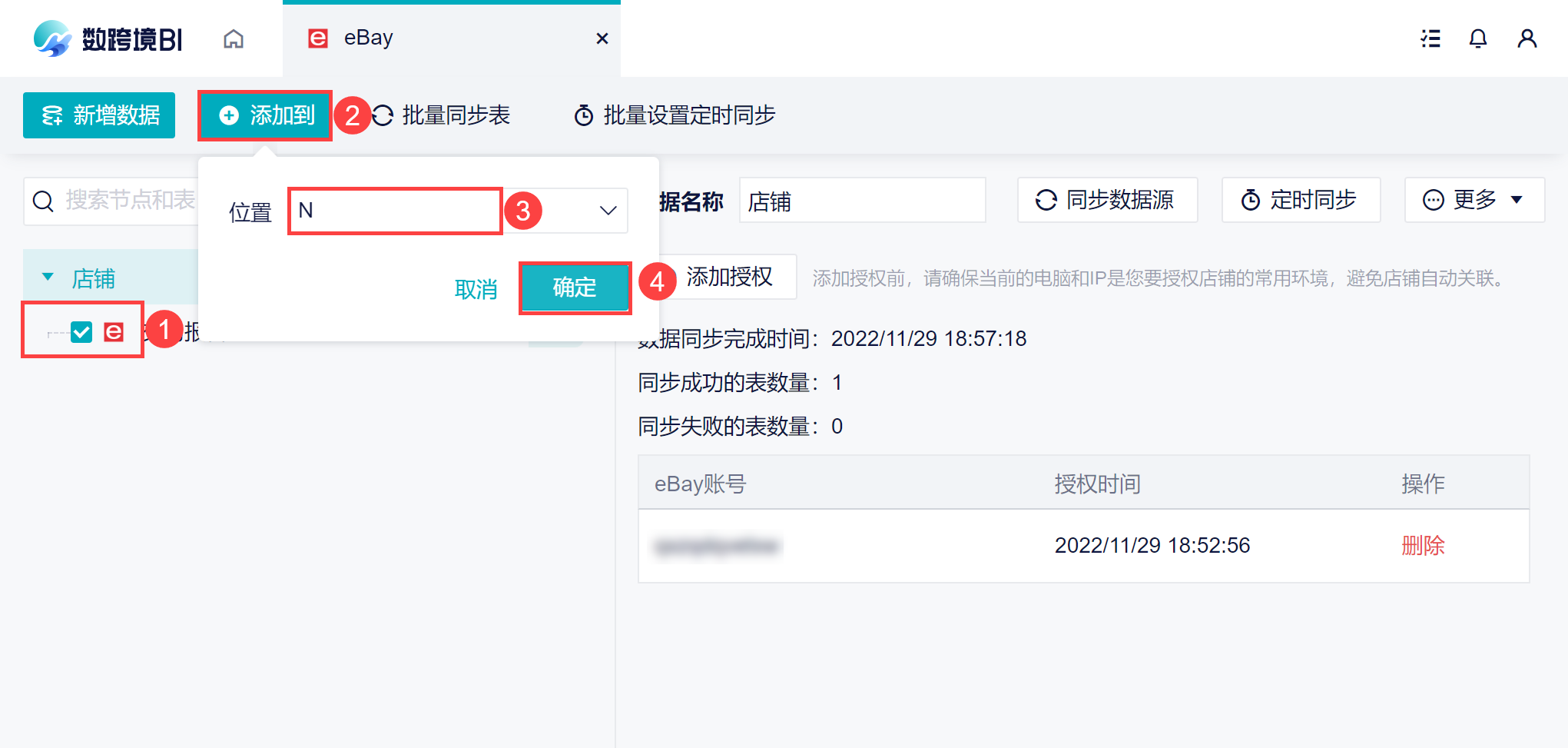This screenshot has width=1568, height=748.
Task: Confirm with the 确定 button
Action: pyautogui.click(x=575, y=288)
